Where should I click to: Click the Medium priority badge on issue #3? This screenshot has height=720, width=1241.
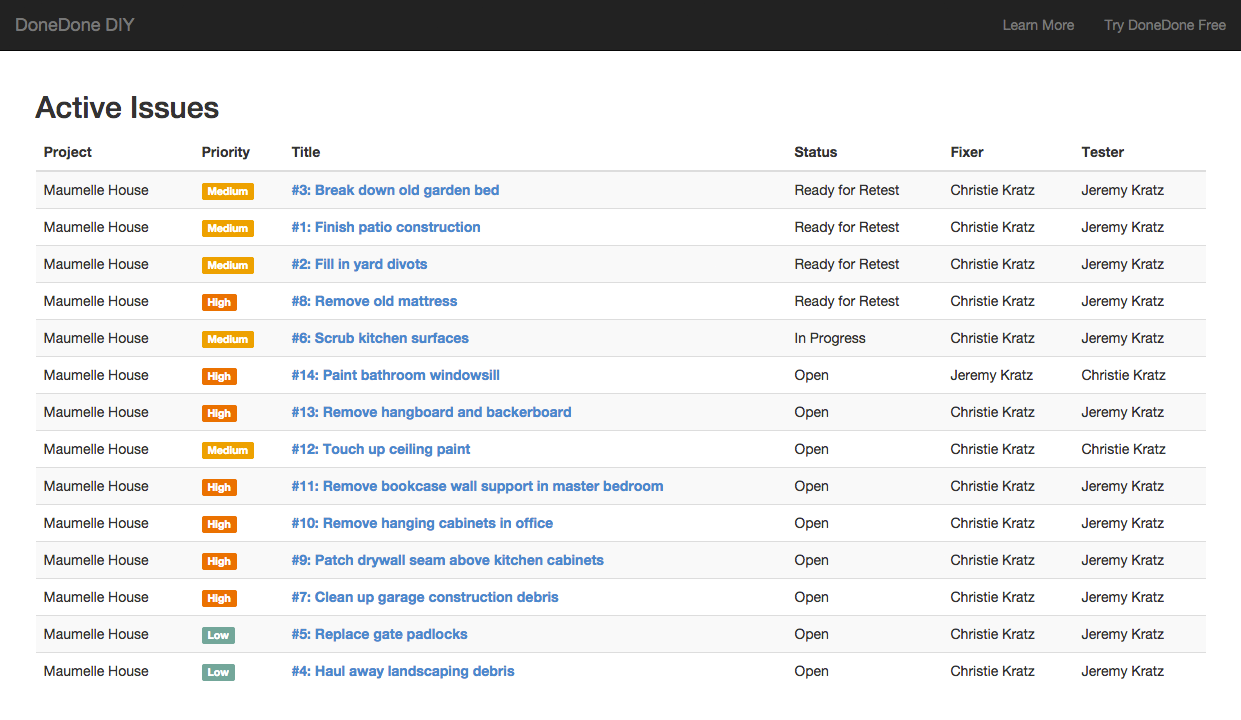tap(227, 191)
